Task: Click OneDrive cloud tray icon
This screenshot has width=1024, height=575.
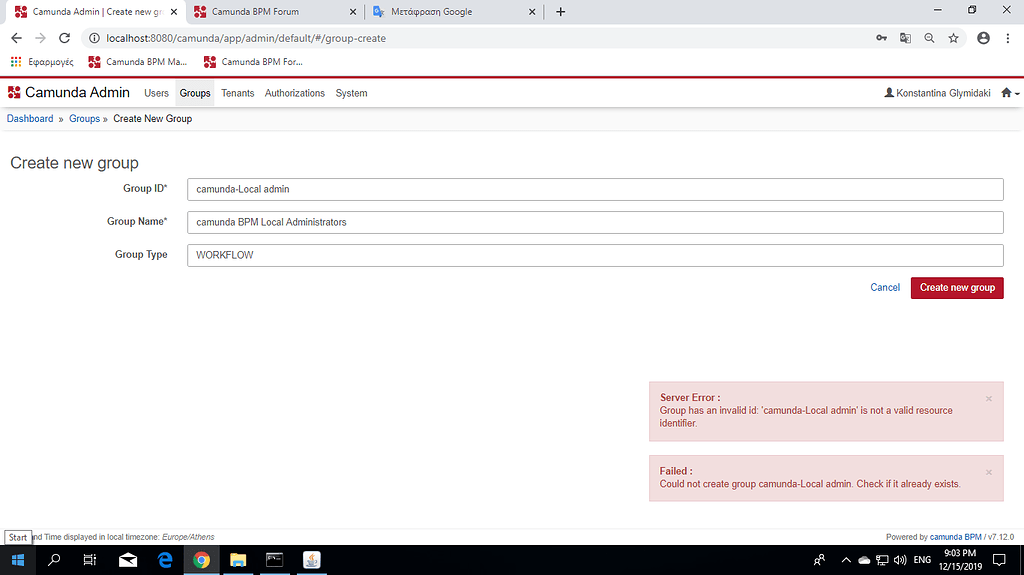Action: pos(864,560)
